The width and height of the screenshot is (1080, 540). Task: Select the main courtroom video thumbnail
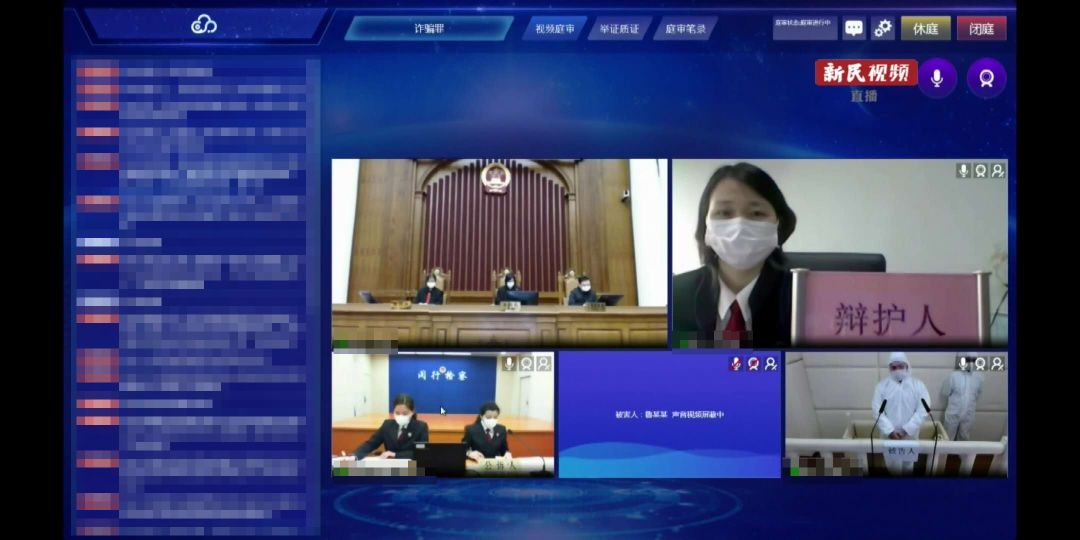tap(499, 253)
